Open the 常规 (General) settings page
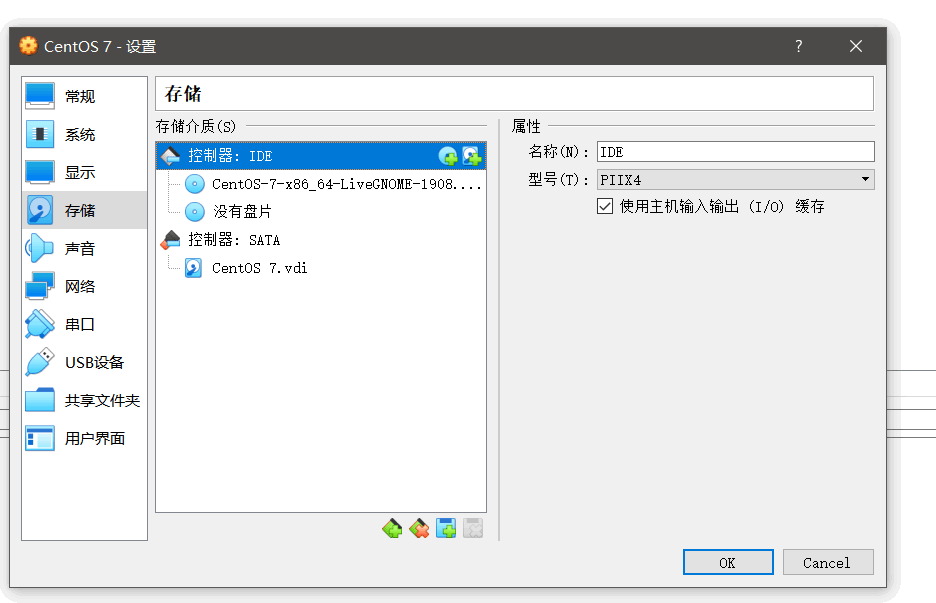 (x=84, y=96)
